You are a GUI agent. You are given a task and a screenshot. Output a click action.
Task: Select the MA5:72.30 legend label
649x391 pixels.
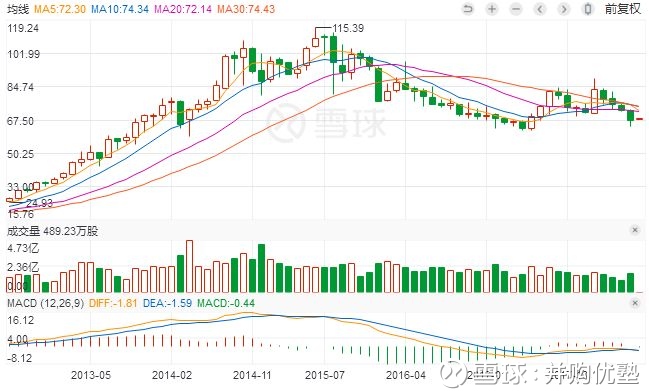[60, 9]
